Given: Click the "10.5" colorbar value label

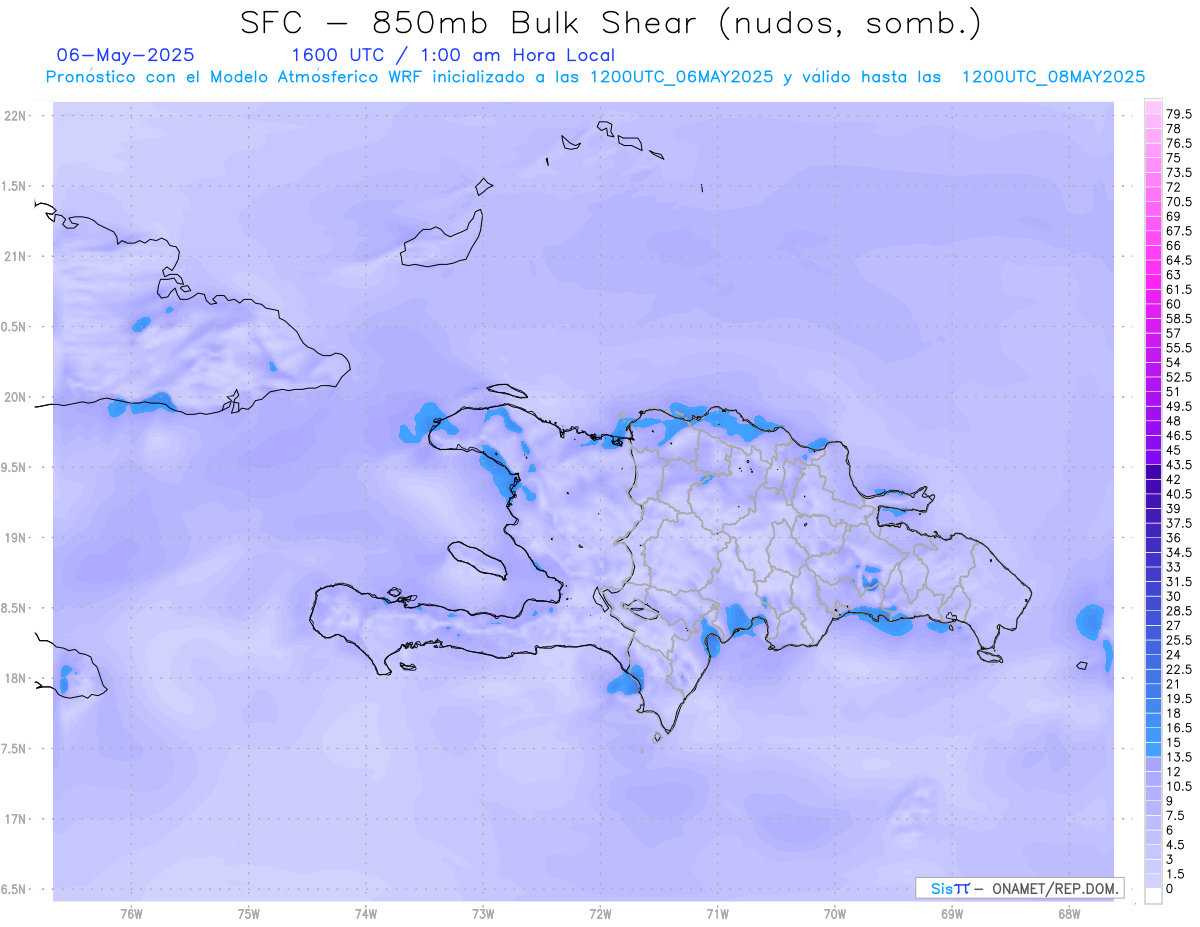Looking at the screenshot, I should 1180,786.
